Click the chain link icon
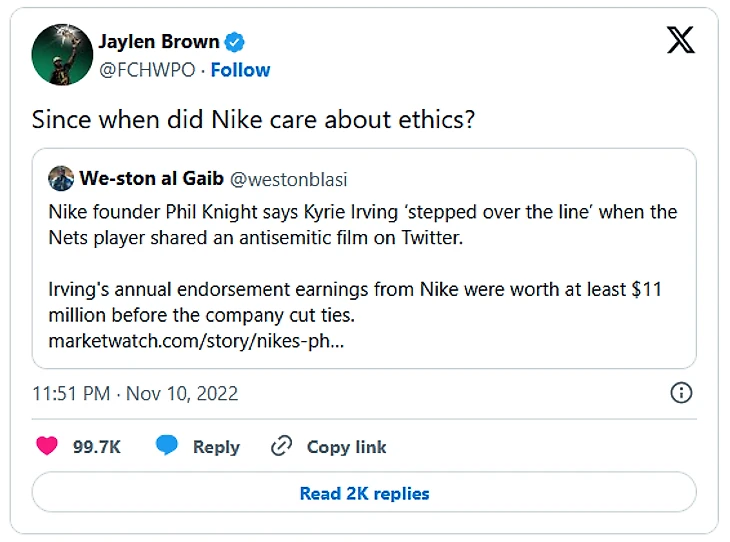Image resolution: width=730 pixels, height=542 pixels. click(282, 446)
